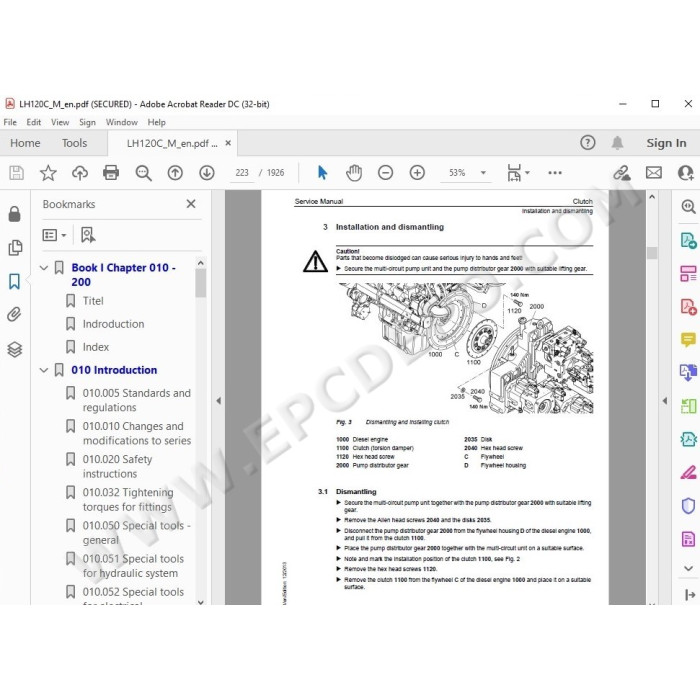Viewport: 700px width, 700px height.
Task: Go to next page arrow
Action: [x=207, y=173]
